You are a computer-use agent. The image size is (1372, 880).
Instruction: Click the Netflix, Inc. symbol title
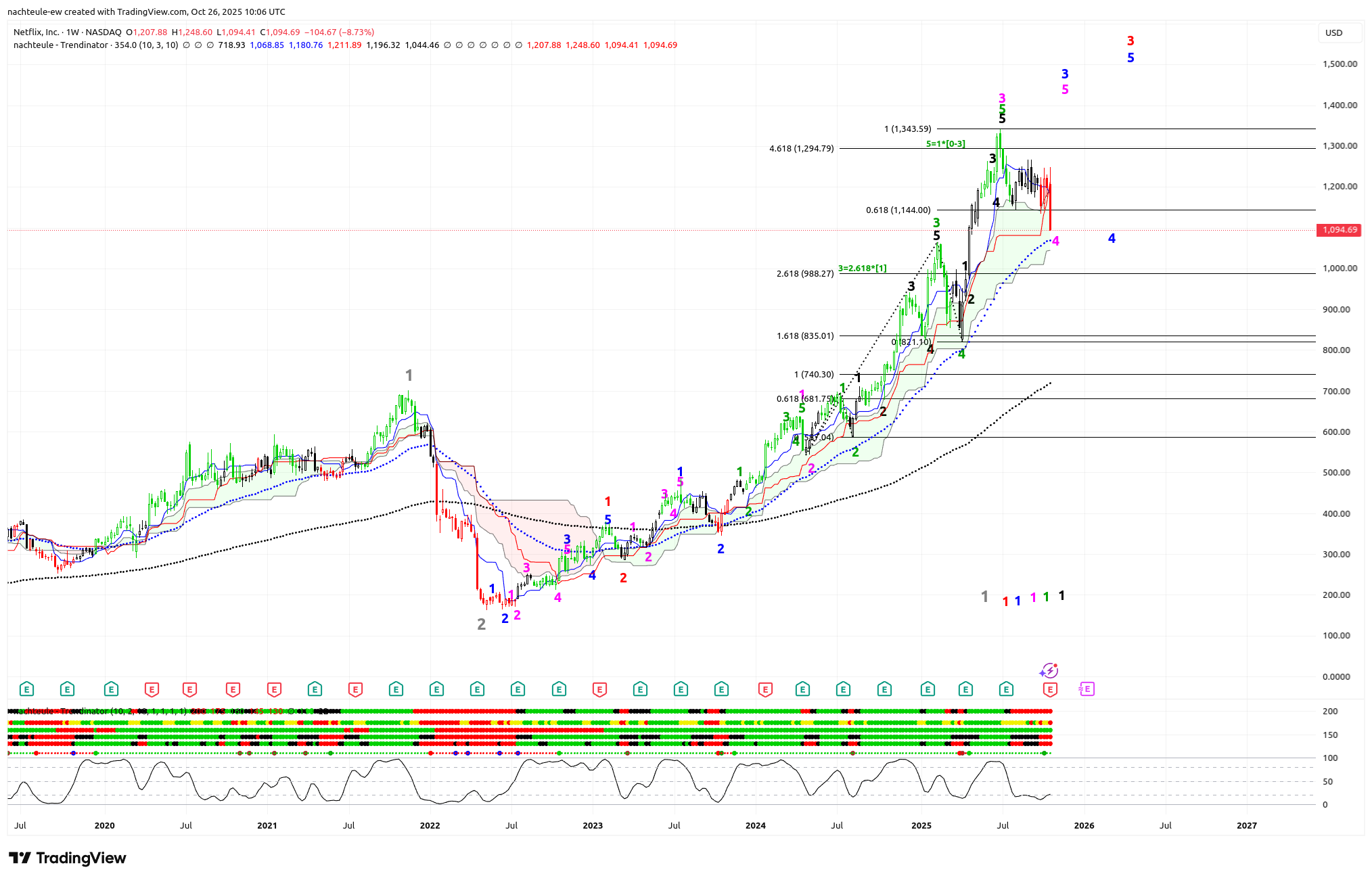click(x=37, y=32)
